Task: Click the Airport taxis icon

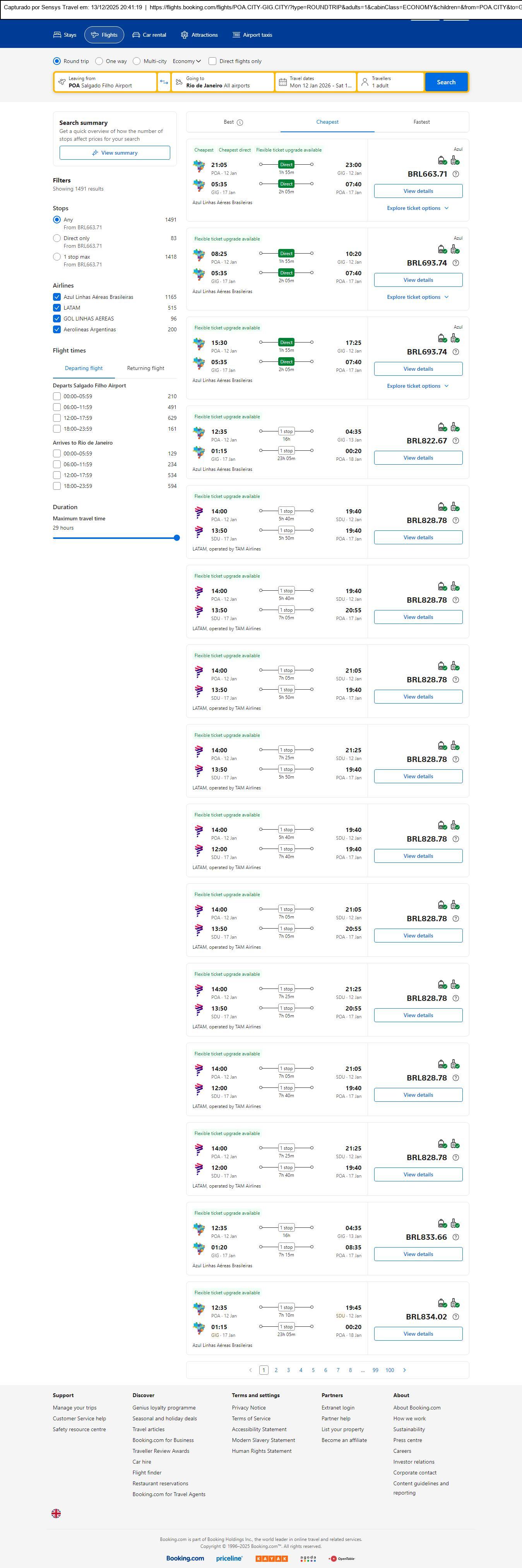Action: (236, 35)
